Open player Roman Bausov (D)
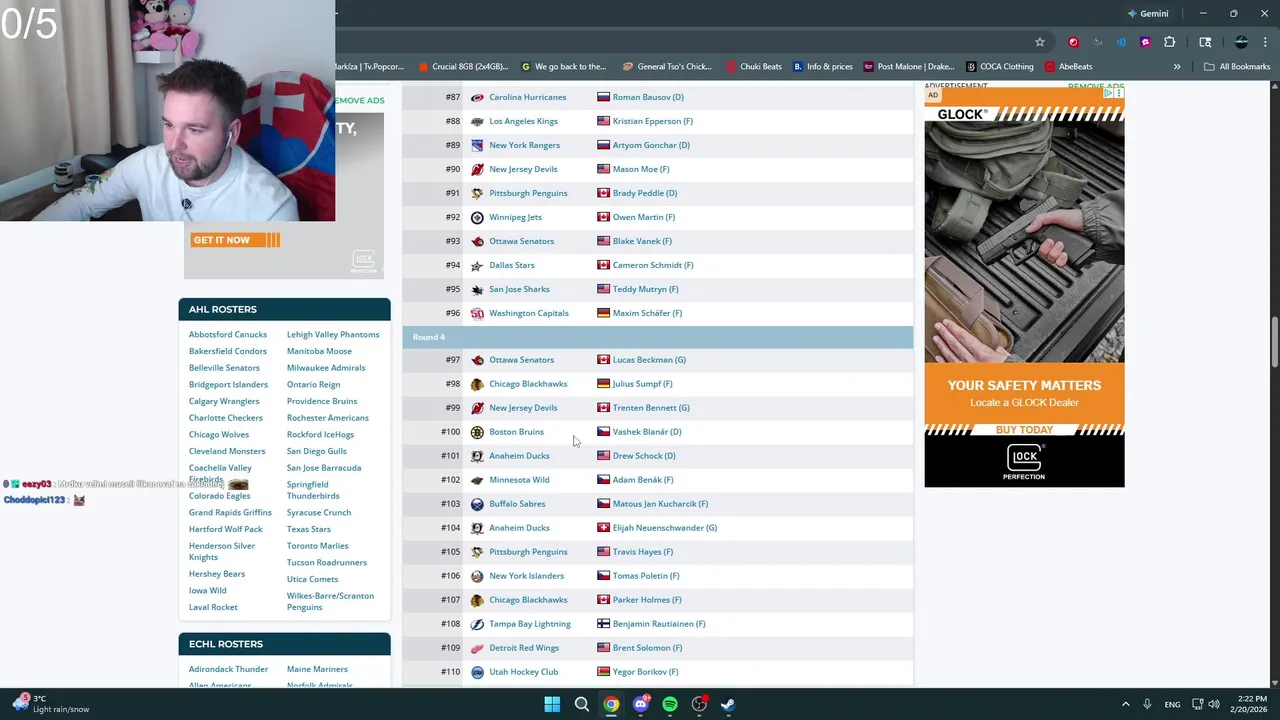This screenshot has width=1280, height=720. click(x=648, y=97)
